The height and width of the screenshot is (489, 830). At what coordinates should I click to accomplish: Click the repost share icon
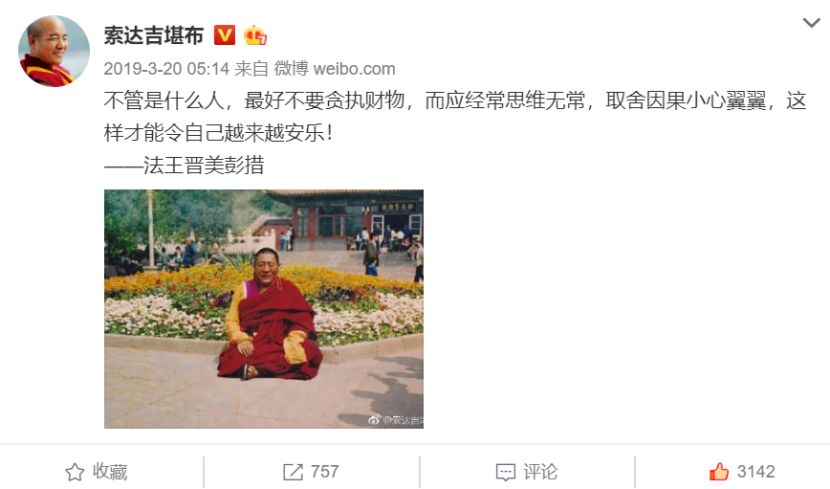[293, 472]
